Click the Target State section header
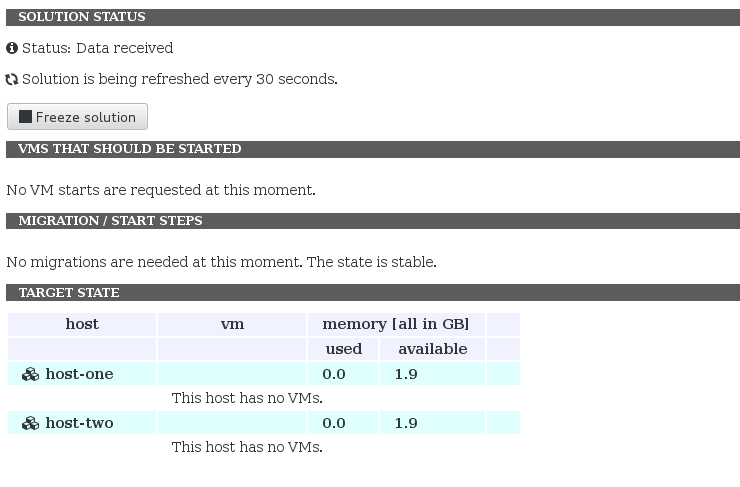Screen dimensions: 740x487 coord(69,293)
